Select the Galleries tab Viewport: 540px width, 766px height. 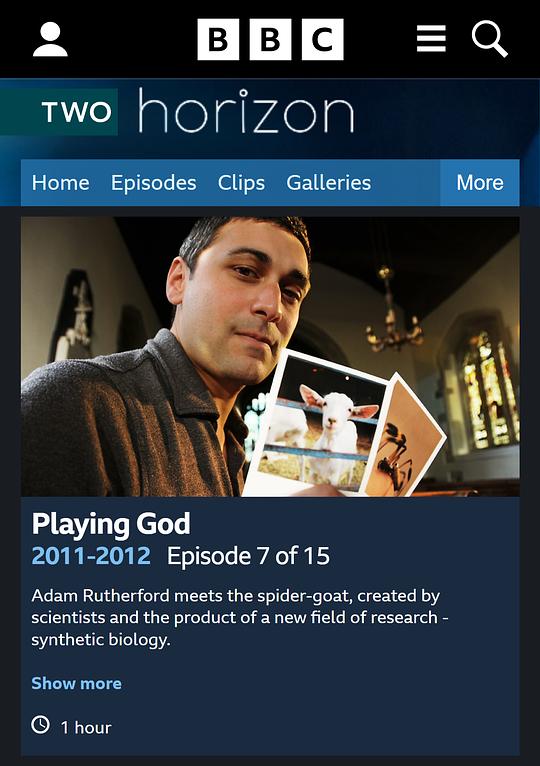coord(328,183)
